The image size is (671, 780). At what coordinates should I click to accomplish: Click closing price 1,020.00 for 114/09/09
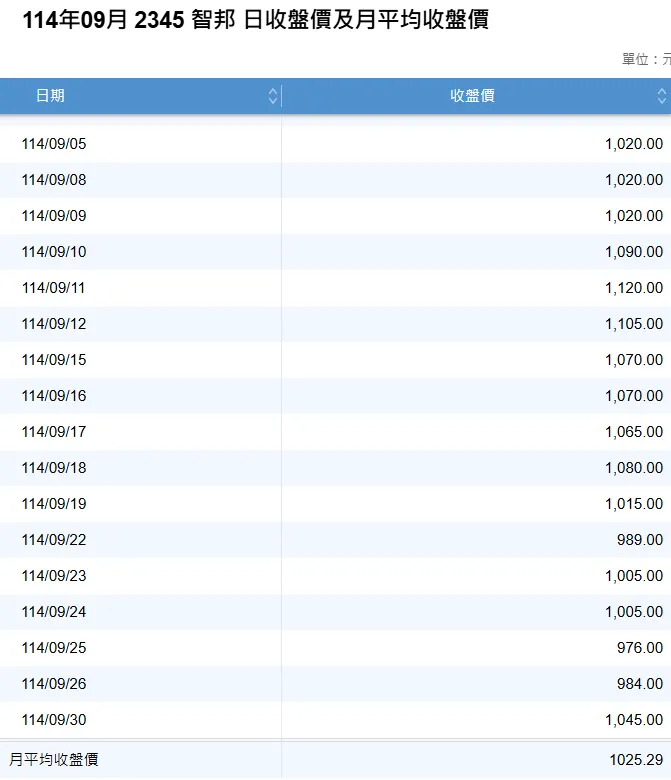(x=634, y=216)
